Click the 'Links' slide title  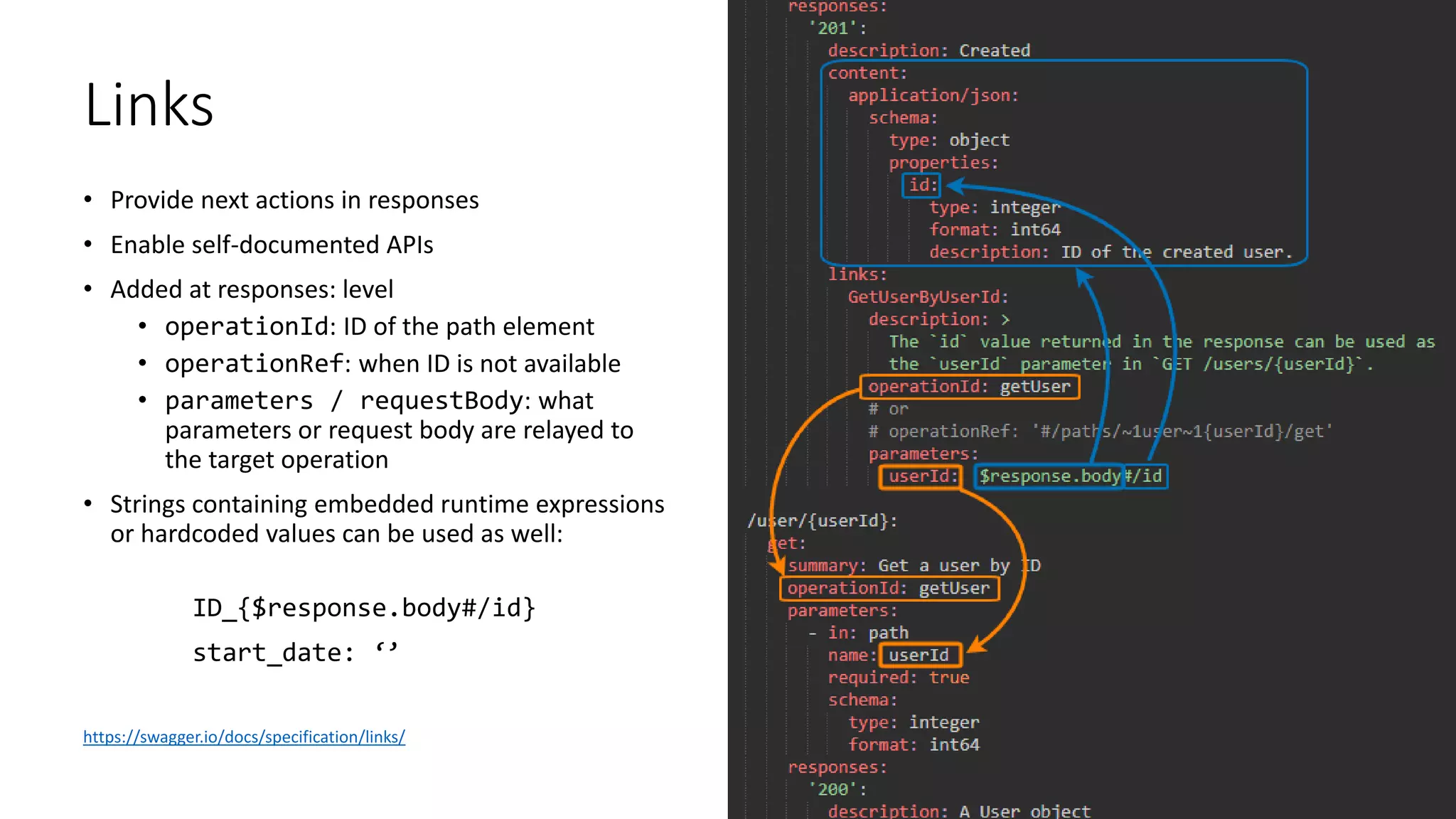tap(149, 105)
